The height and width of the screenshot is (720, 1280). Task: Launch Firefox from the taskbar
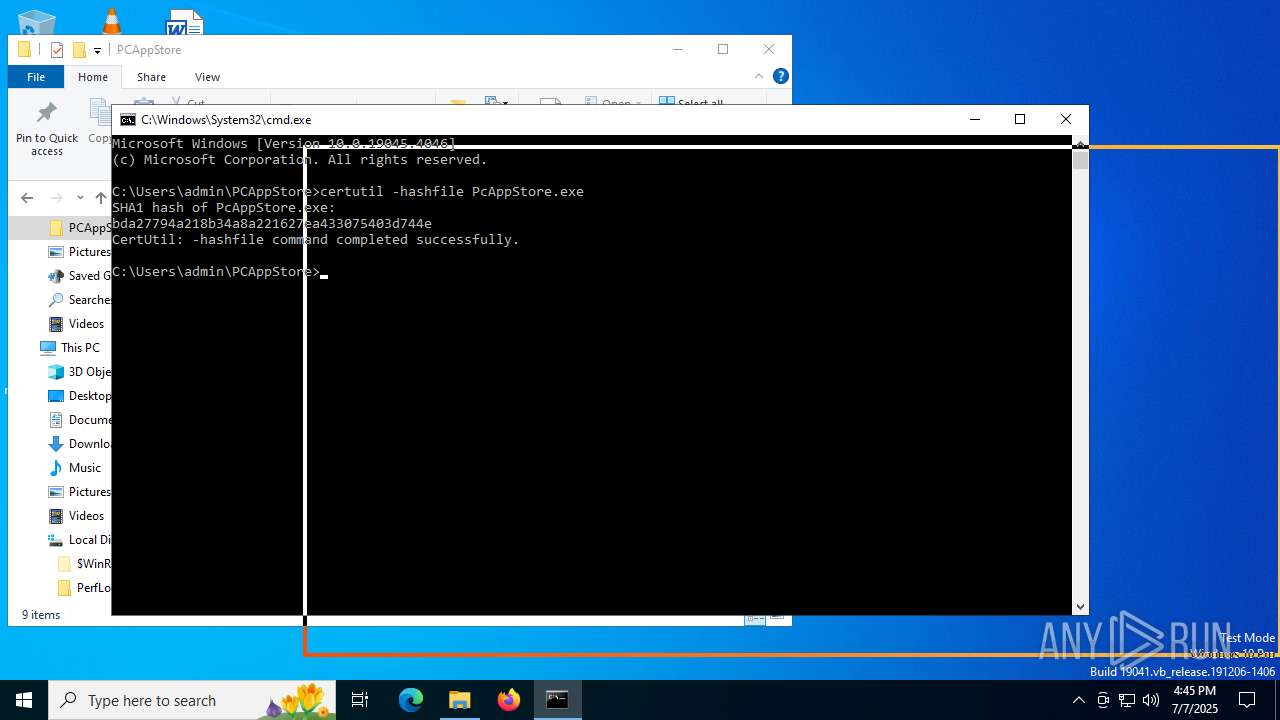point(509,700)
